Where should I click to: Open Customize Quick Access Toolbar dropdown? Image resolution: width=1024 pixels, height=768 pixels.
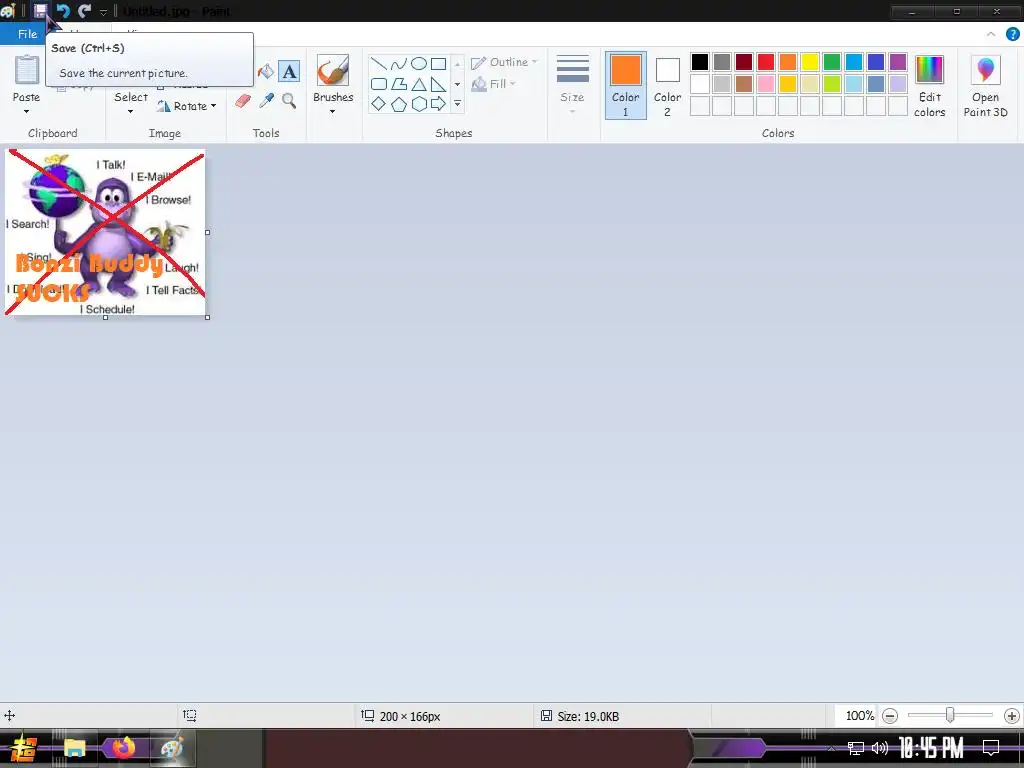point(103,12)
